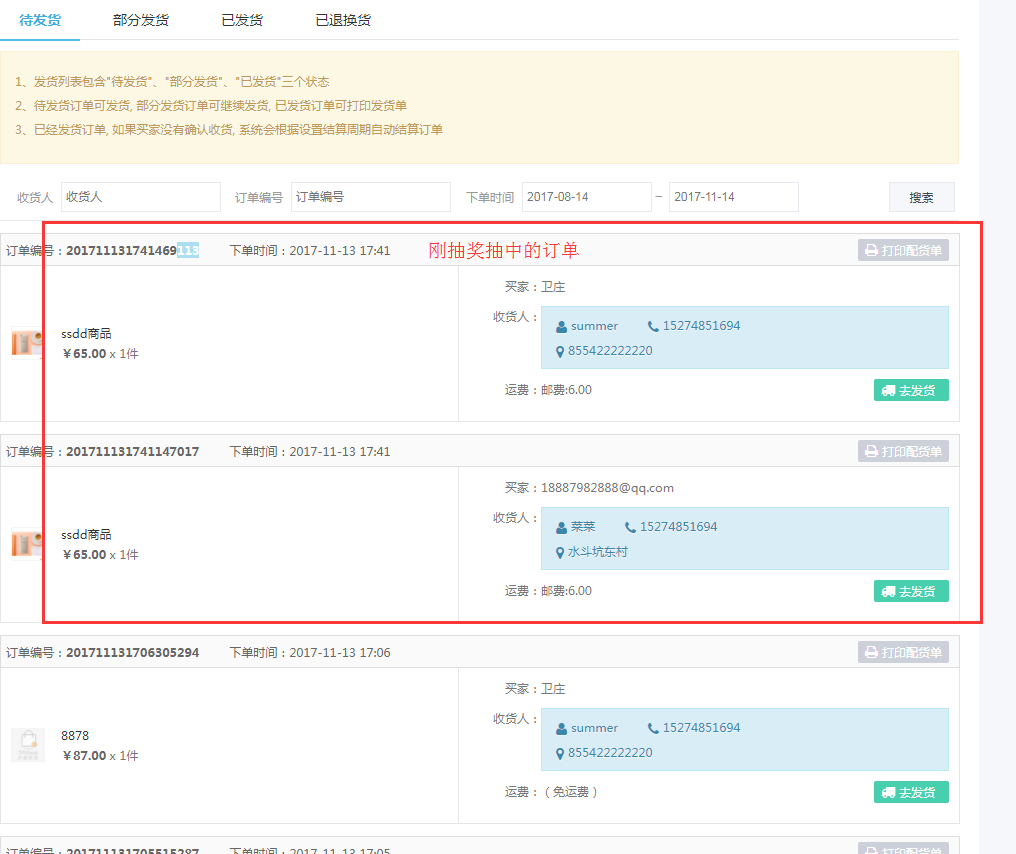The image size is (1016, 854).
Task: Print packing slip for order ending 469113
Action: pyautogui.click(x=903, y=250)
